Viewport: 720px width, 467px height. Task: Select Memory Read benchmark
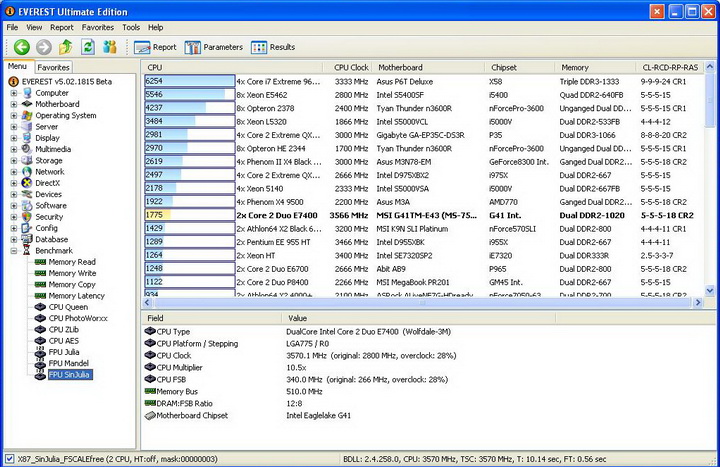(72, 262)
